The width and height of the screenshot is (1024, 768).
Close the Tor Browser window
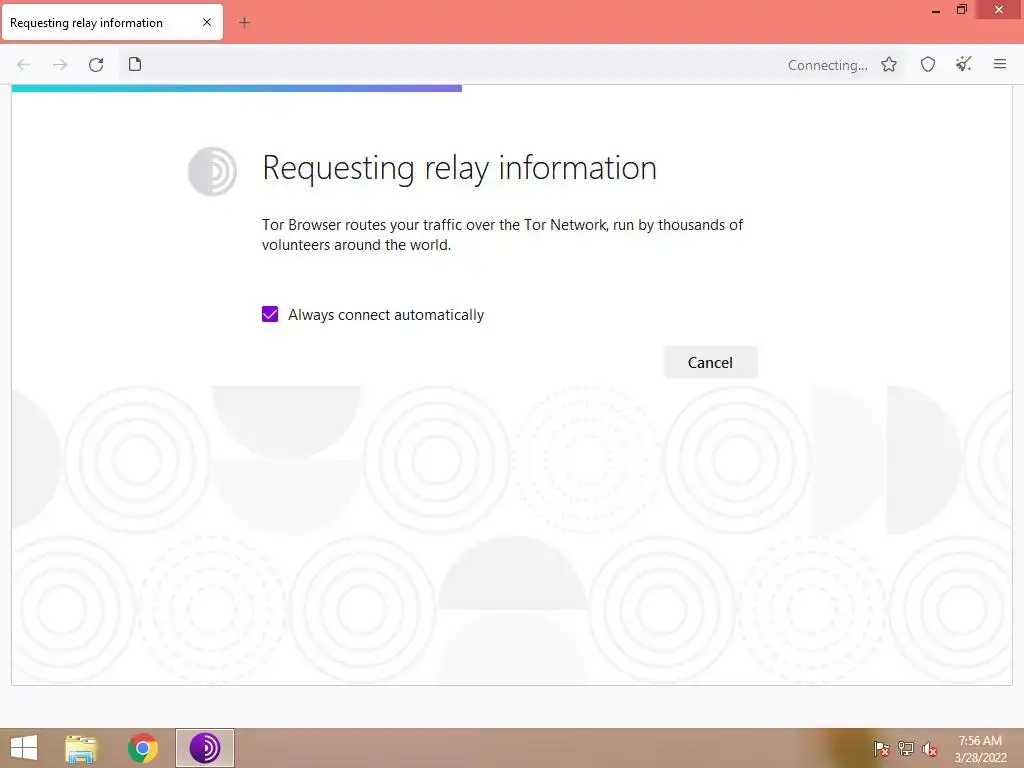click(x=999, y=9)
